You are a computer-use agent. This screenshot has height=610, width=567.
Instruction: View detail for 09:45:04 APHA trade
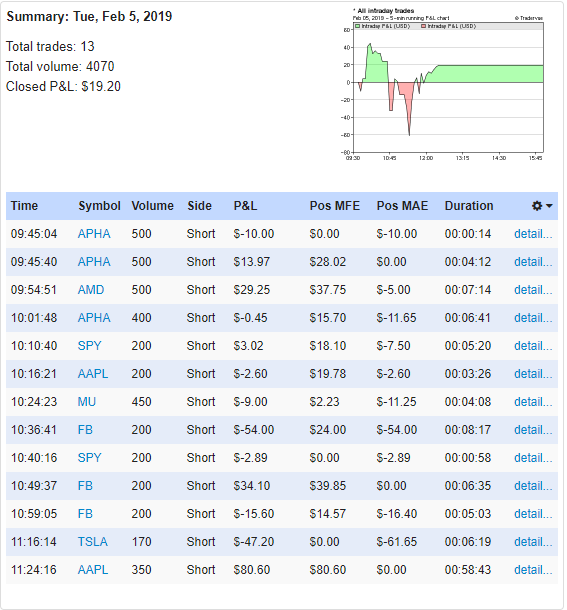tap(533, 234)
